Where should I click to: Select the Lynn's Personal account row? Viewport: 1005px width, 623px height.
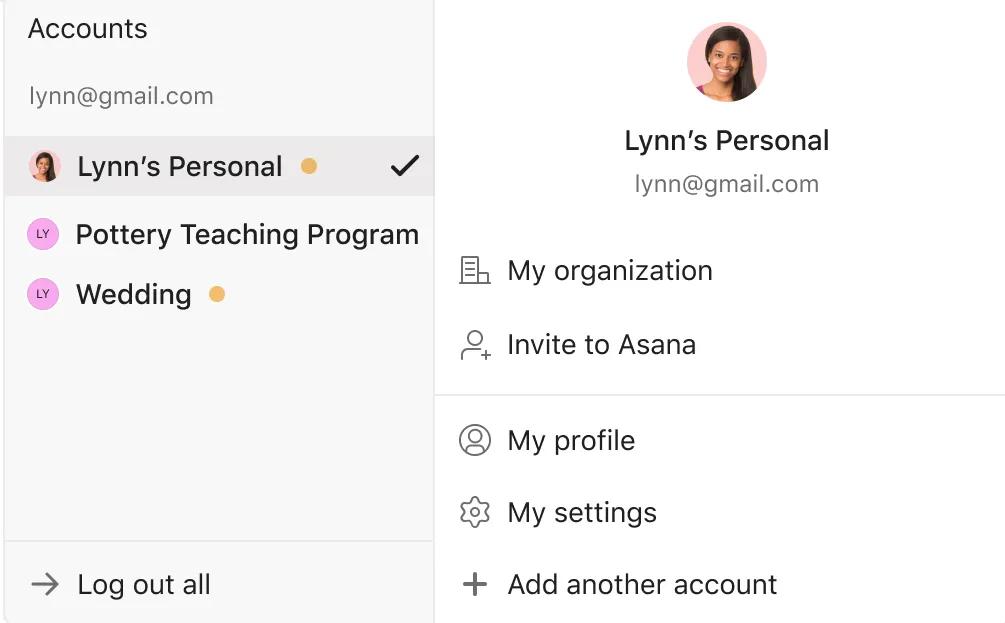coord(180,166)
